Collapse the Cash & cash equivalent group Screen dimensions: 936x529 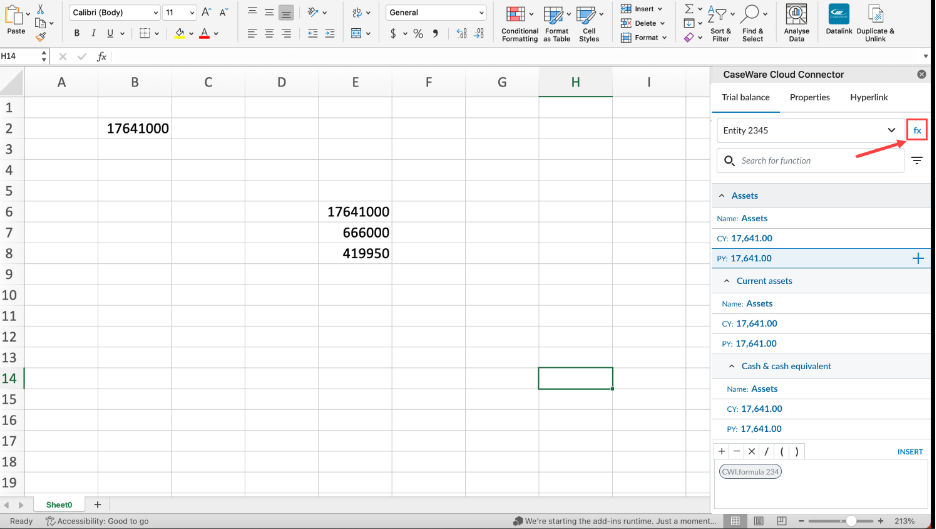(731, 366)
